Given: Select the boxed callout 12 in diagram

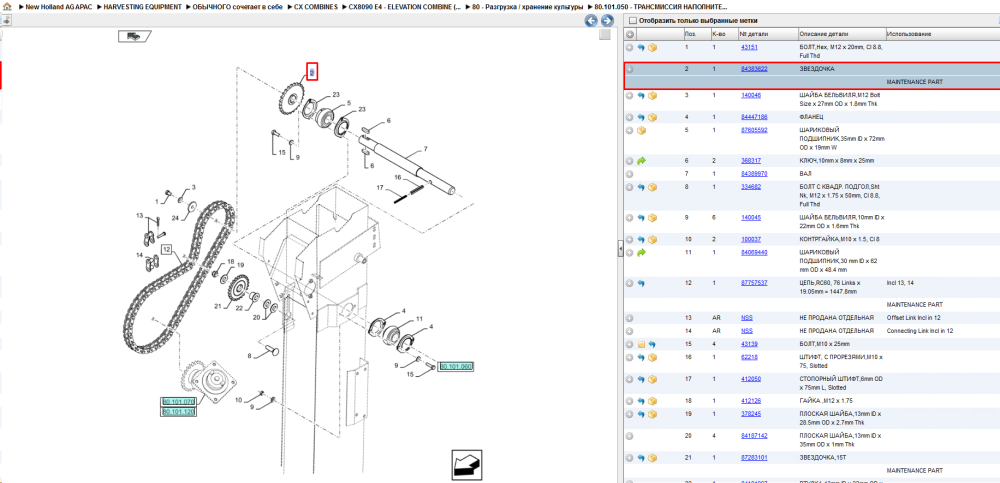Looking at the screenshot, I should pyautogui.click(x=166, y=249).
